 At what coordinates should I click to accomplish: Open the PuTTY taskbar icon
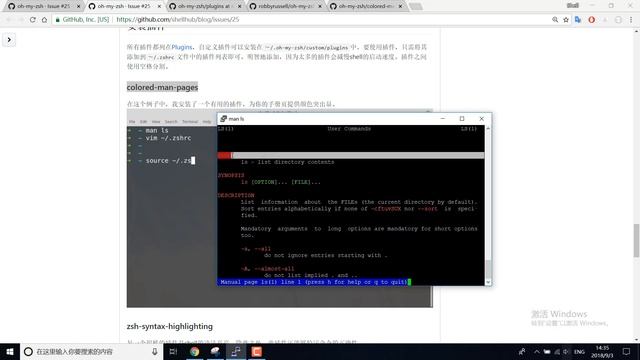236,351
